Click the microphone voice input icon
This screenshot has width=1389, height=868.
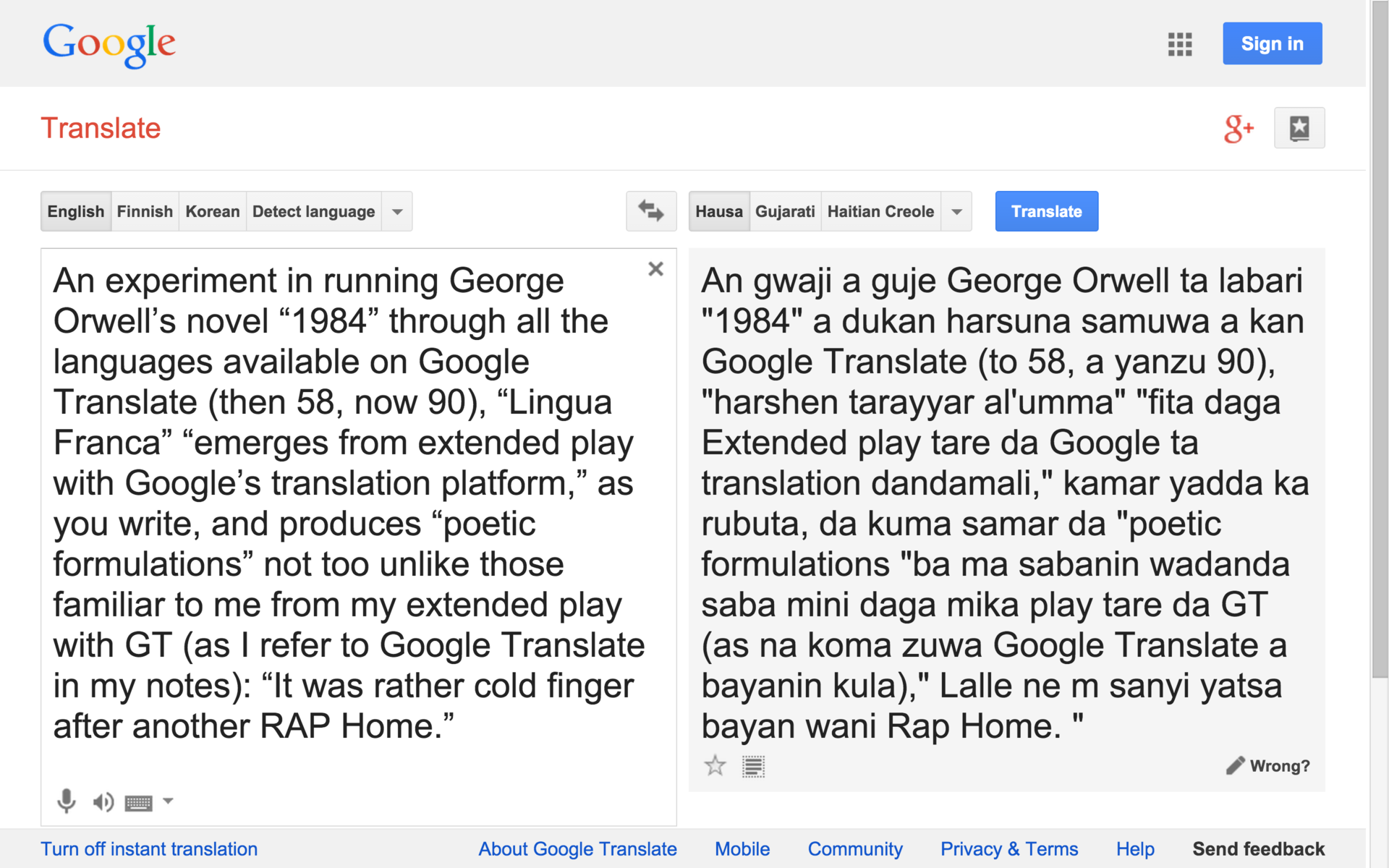pyautogui.click(x=66, y=801)
